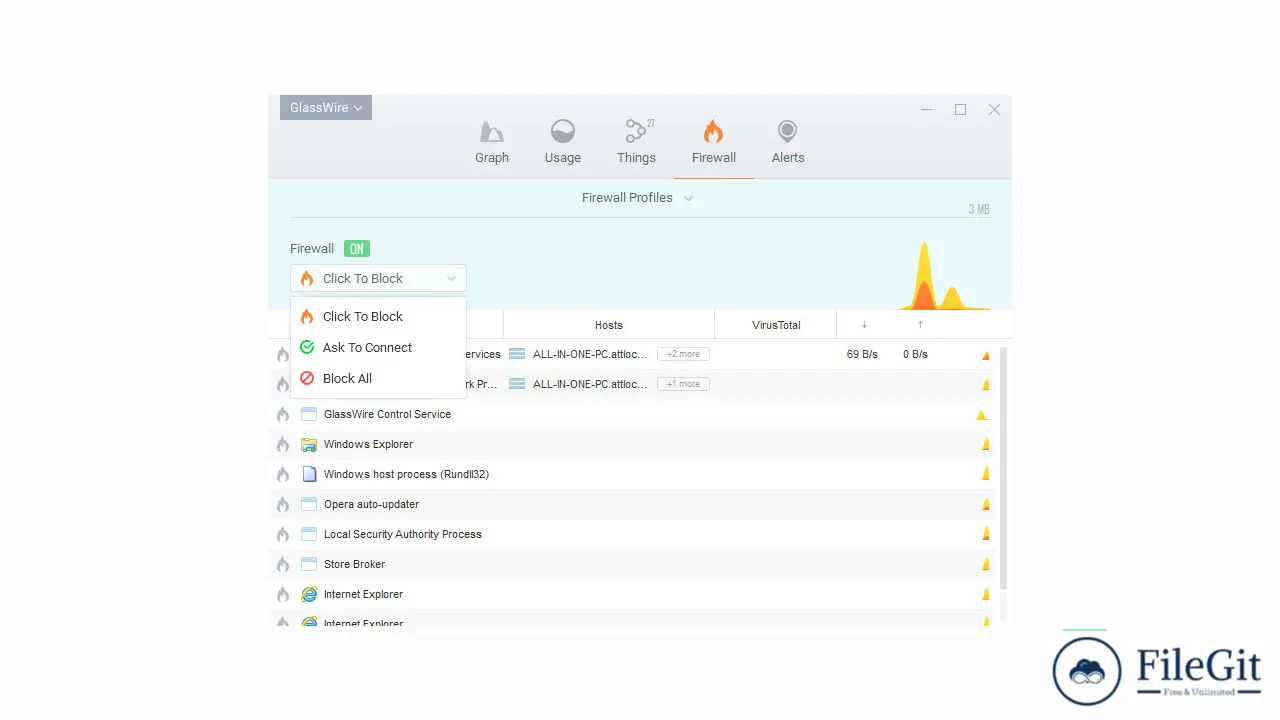The image size is (1280, 720).
Task: Sort by upload speed arrow column
Action: pyautogui.click(x=920, y=325)
